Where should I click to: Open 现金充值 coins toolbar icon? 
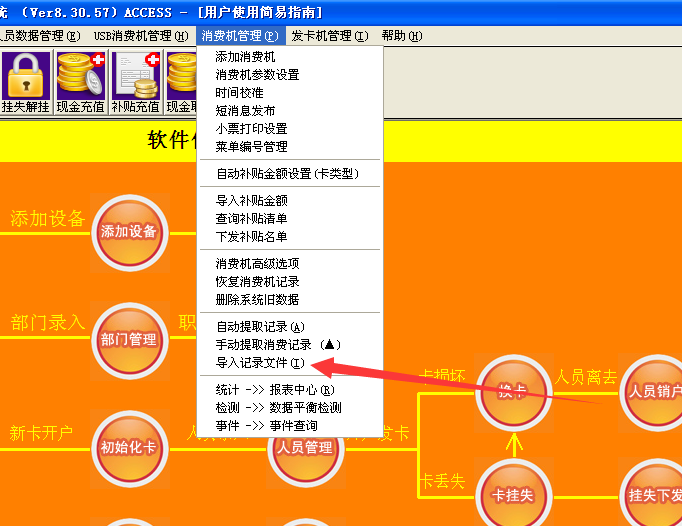(80, 81)
